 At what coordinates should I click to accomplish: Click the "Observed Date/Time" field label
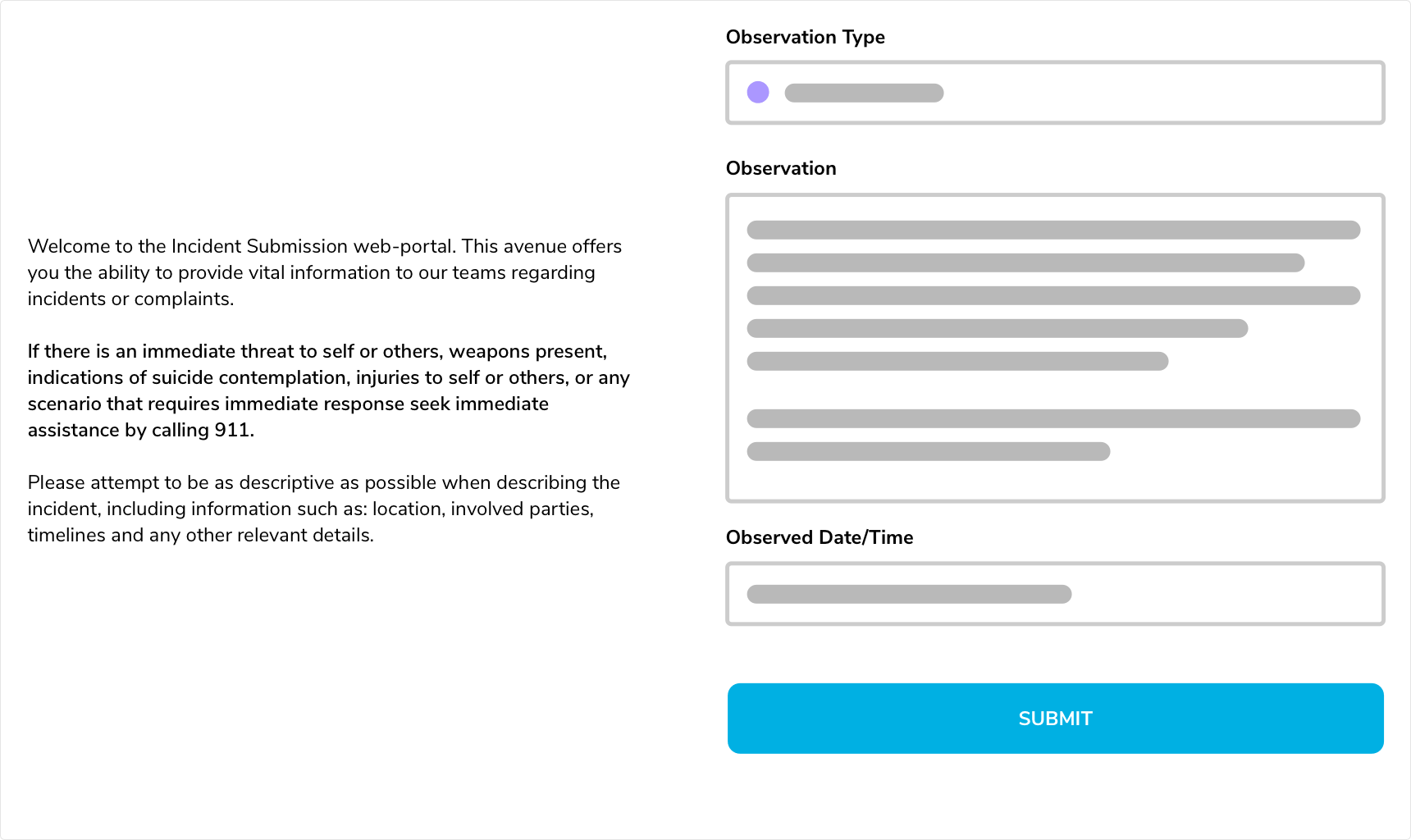tap(819, 537)
